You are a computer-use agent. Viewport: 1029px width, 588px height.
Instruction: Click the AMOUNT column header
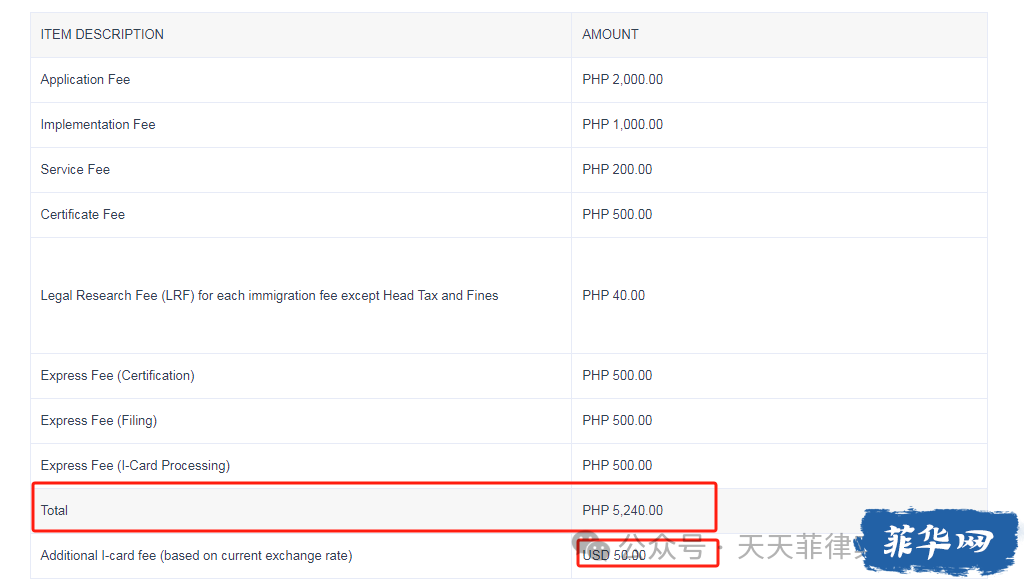click(x=610, y=34)
